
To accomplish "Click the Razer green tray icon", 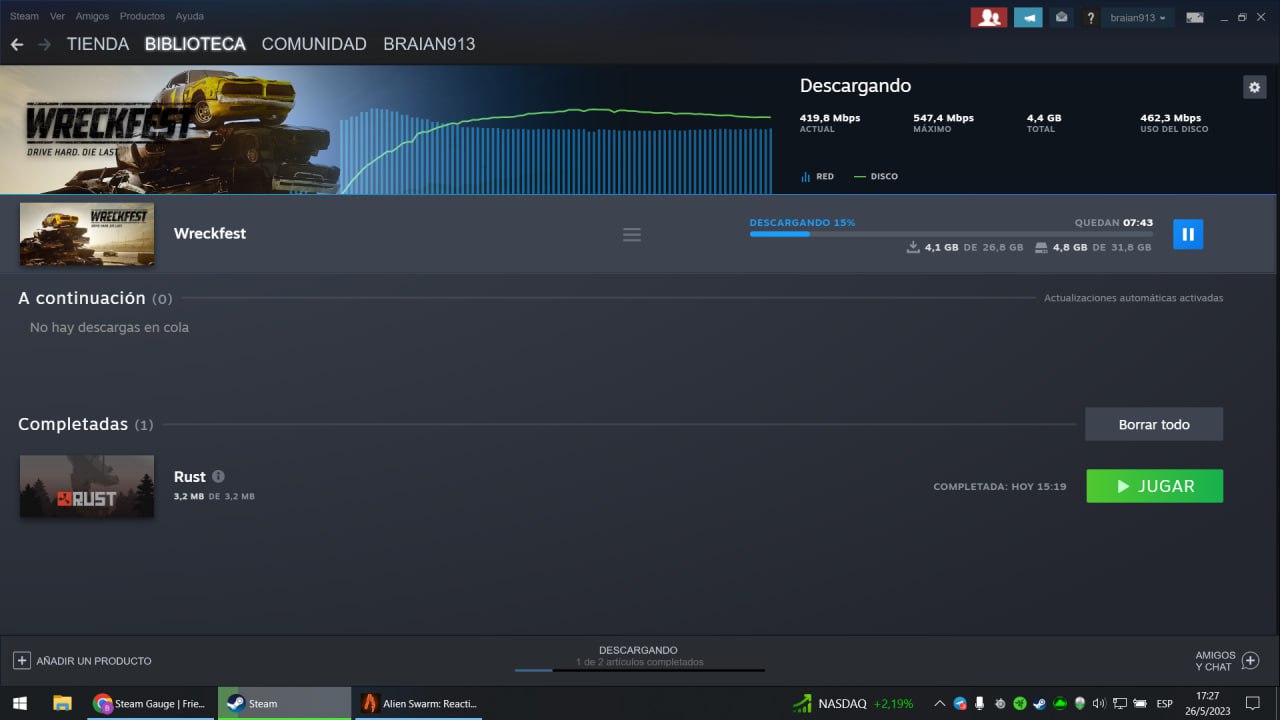I will [x=1020, y=703].
